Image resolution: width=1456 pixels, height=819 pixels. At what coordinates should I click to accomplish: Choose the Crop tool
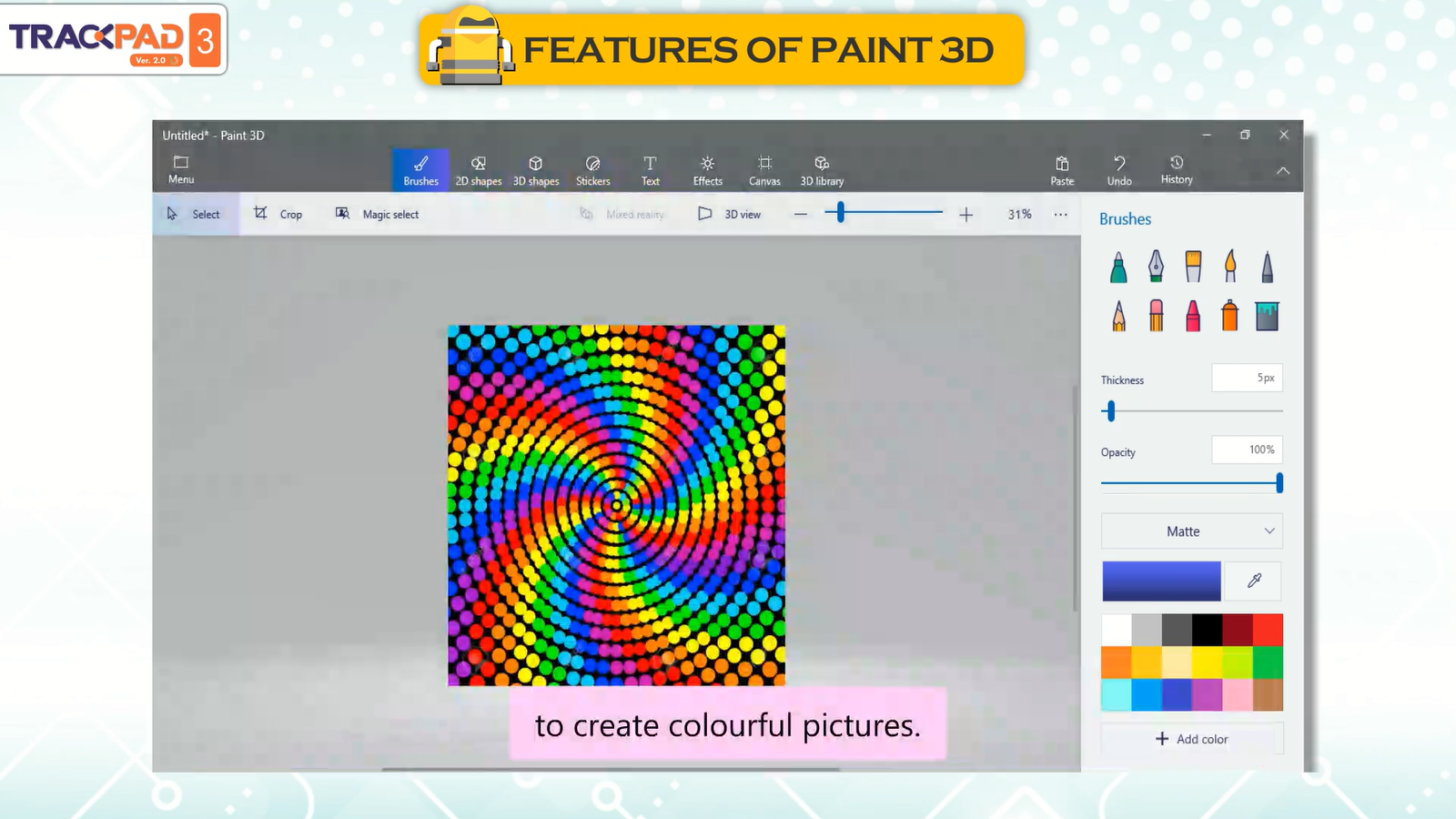point(278,215)
